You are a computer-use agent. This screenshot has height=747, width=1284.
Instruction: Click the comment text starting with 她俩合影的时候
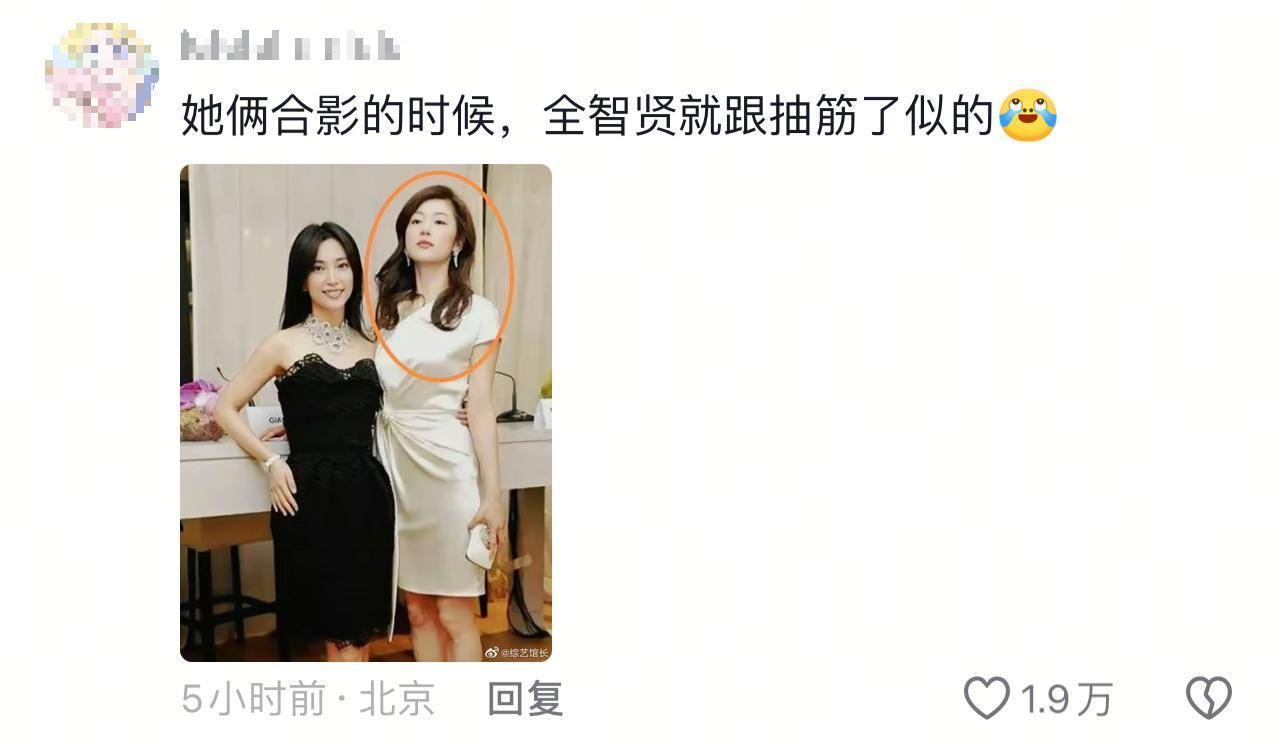pos(589,116)
